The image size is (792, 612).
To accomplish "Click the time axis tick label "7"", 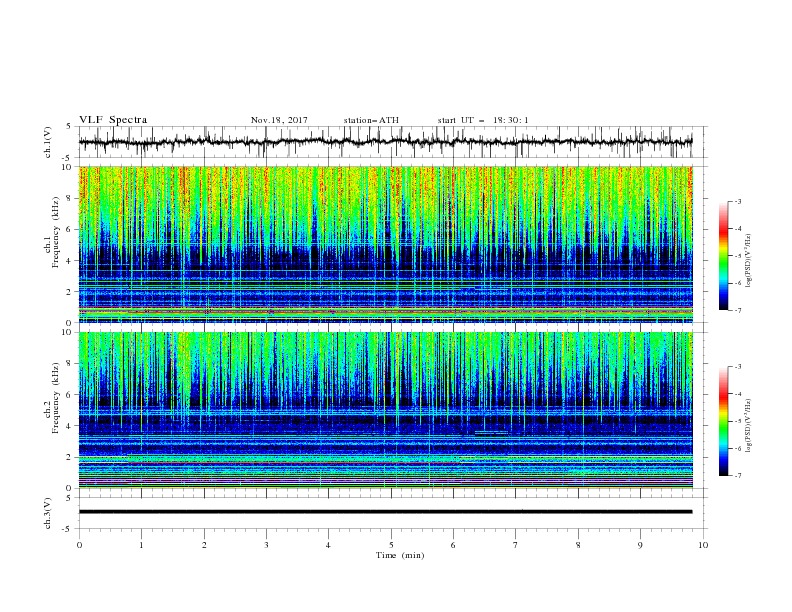I will click(x=516, y=545).
